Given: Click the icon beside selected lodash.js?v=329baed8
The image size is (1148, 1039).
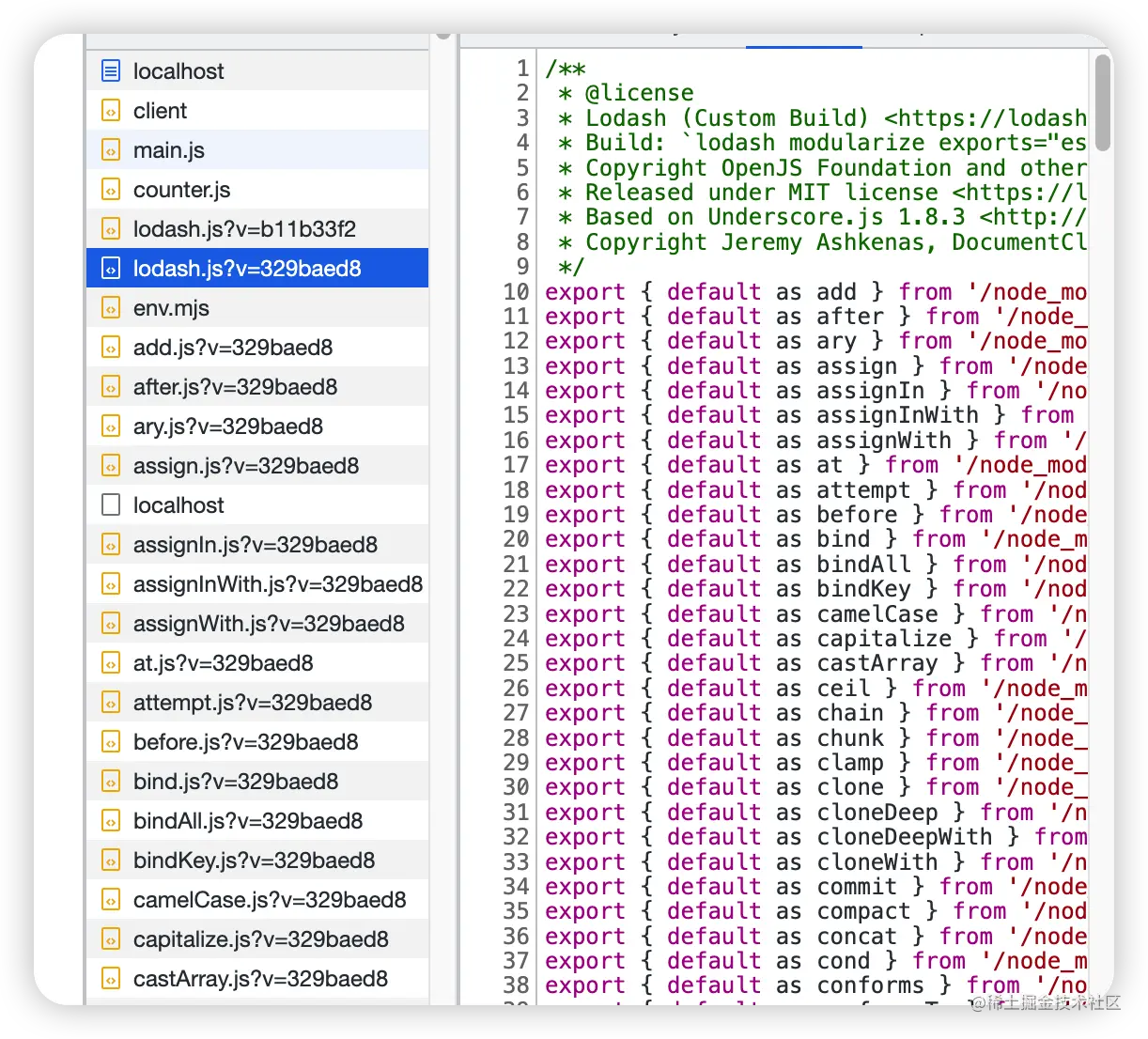Looking at the screenshot, I should 111,269.
